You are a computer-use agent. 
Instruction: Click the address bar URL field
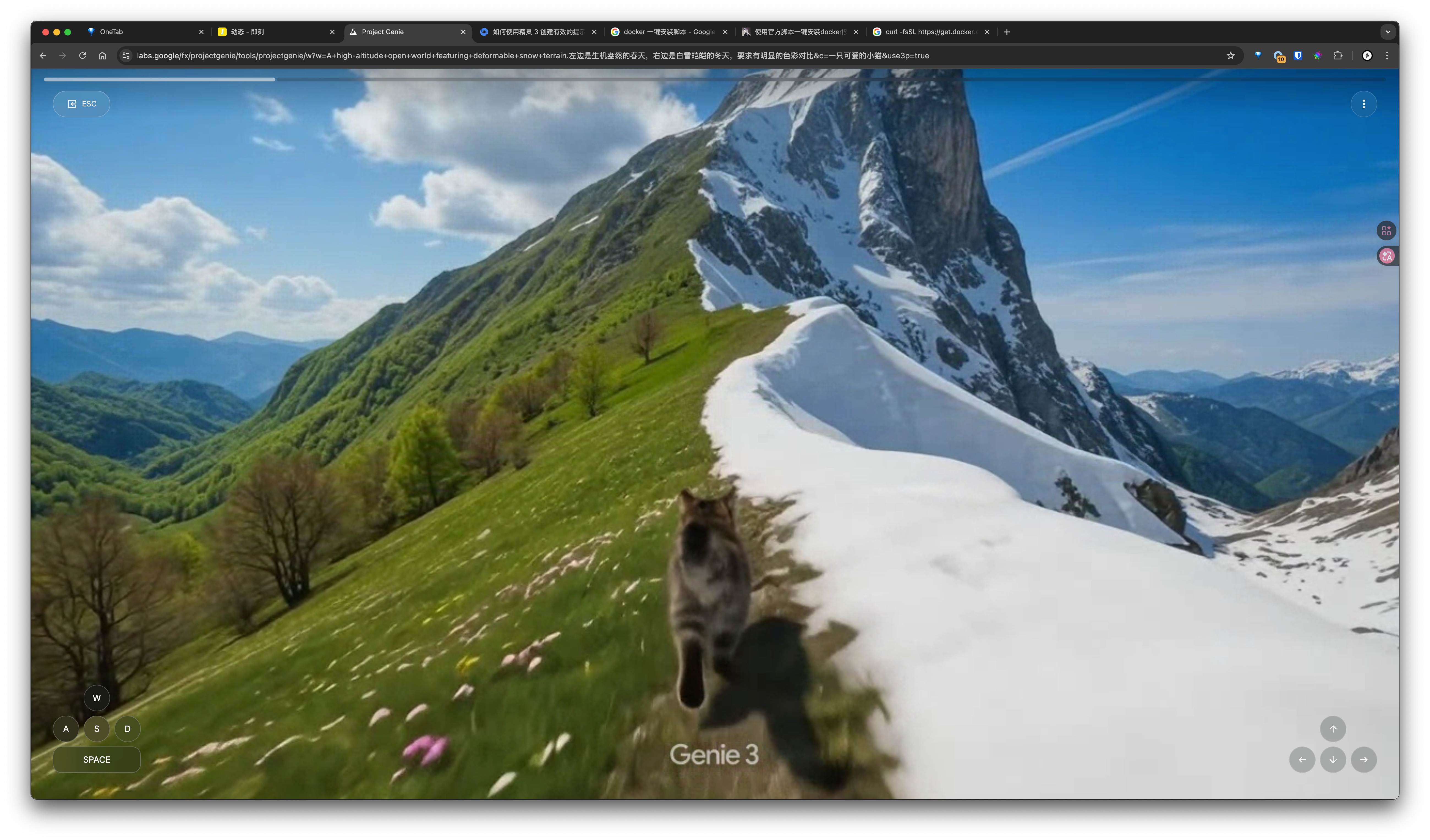click(x=532, y=56)
